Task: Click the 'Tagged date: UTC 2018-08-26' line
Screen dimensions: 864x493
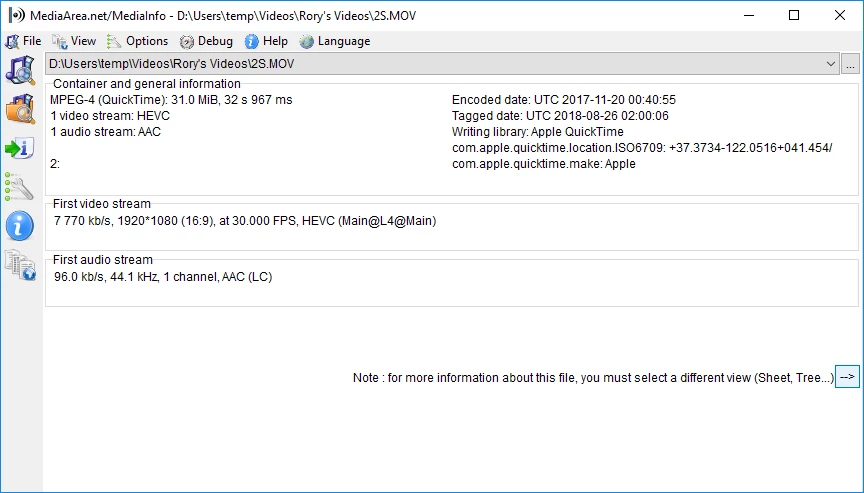Action: (560, 116)
